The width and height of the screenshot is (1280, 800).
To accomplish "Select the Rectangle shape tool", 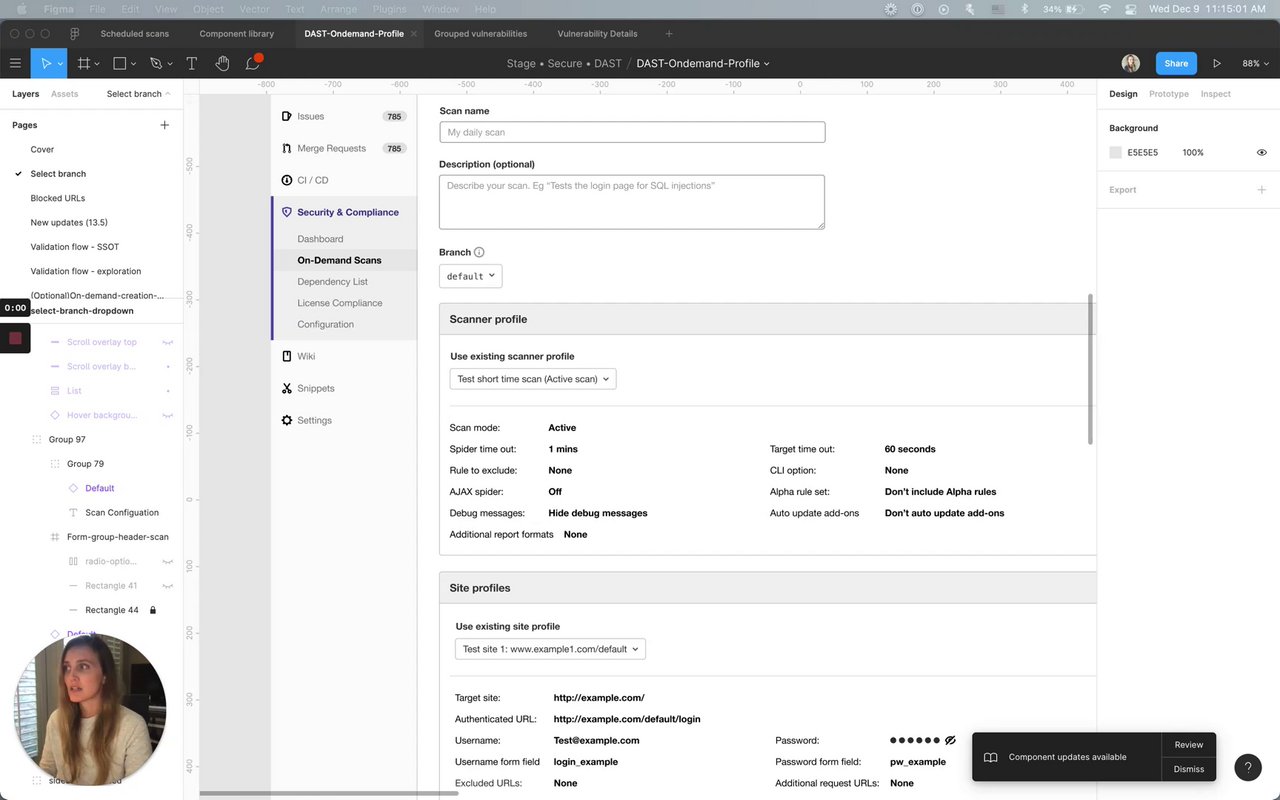I will [x=120, y=63].
